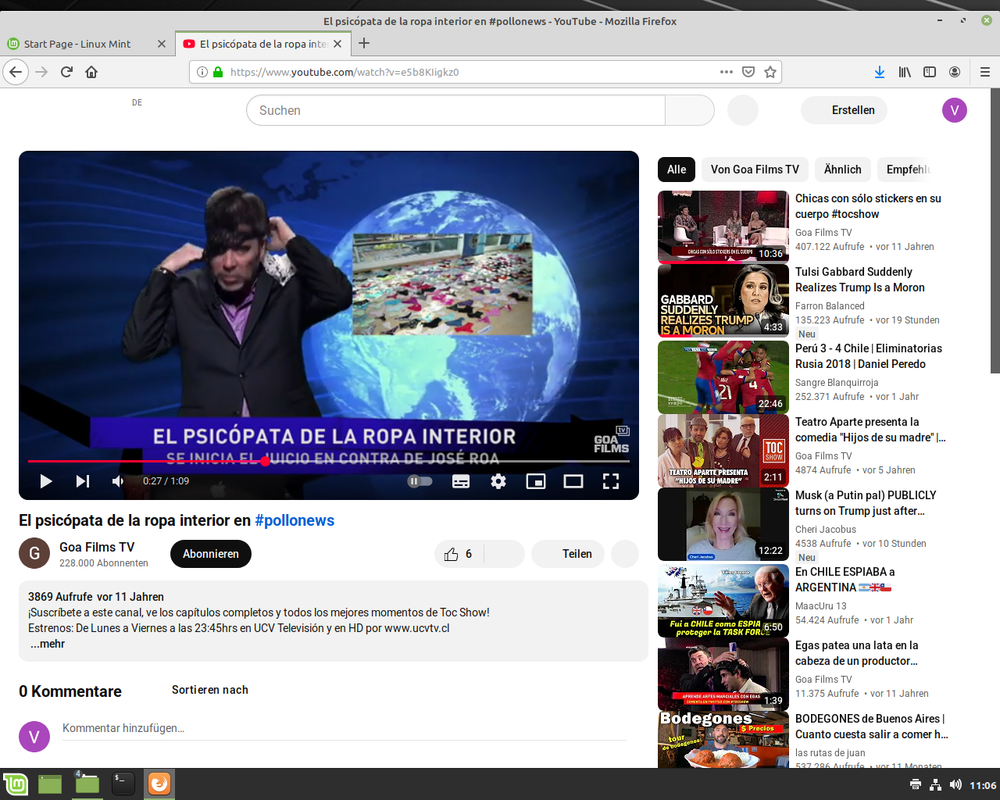
Task: Subscribe via the Abonnieren button
Action: point(210,554)
